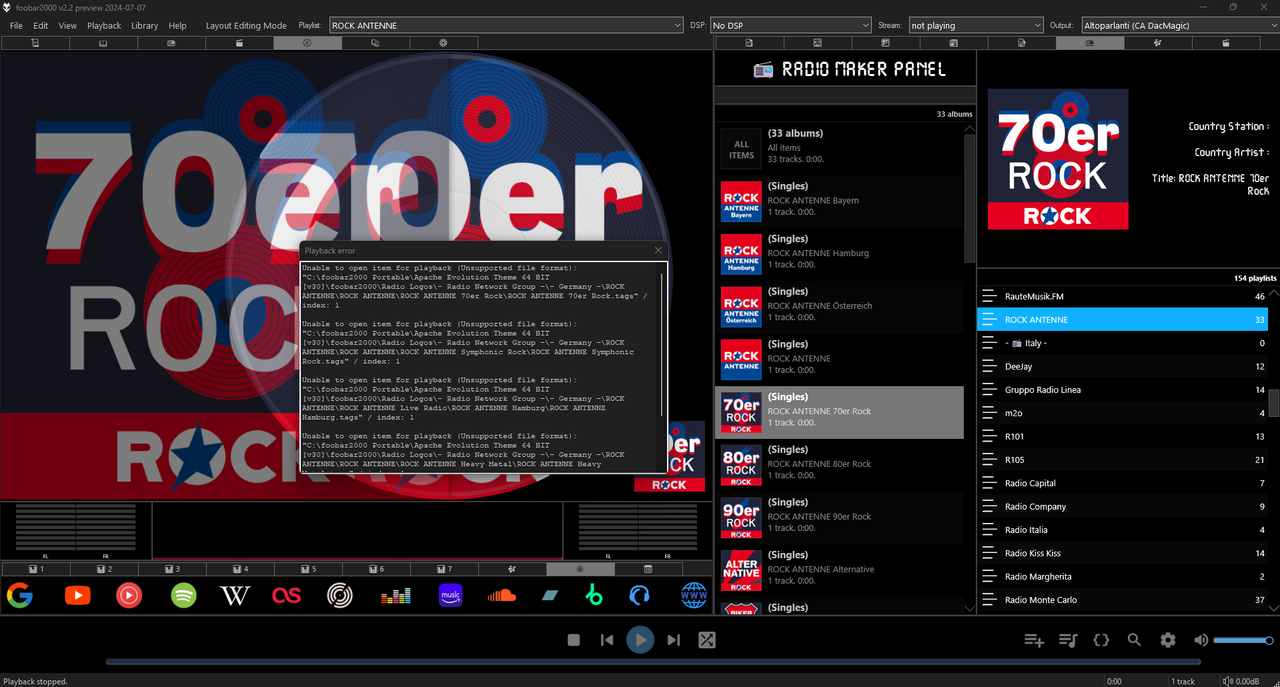Image resolution: width=1280 pixels, height=687 pixels.
Task: Select the All Items album entry
Action: point(839,148)
